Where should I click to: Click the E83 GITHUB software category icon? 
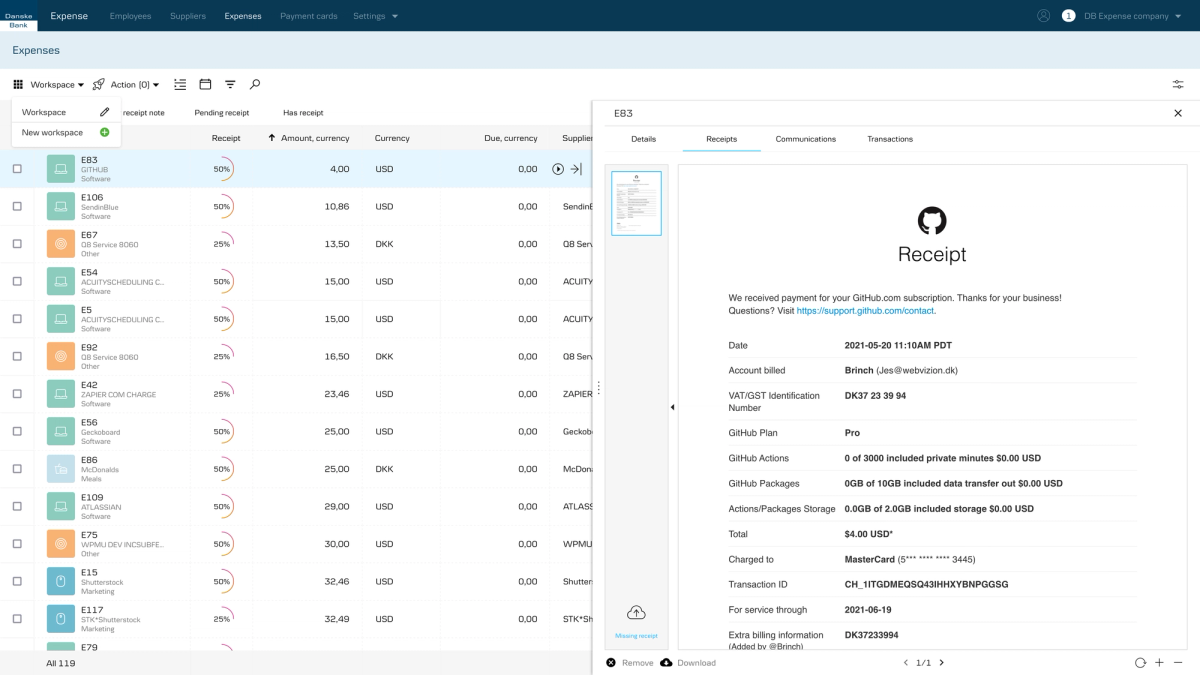(x=61, y=169)
